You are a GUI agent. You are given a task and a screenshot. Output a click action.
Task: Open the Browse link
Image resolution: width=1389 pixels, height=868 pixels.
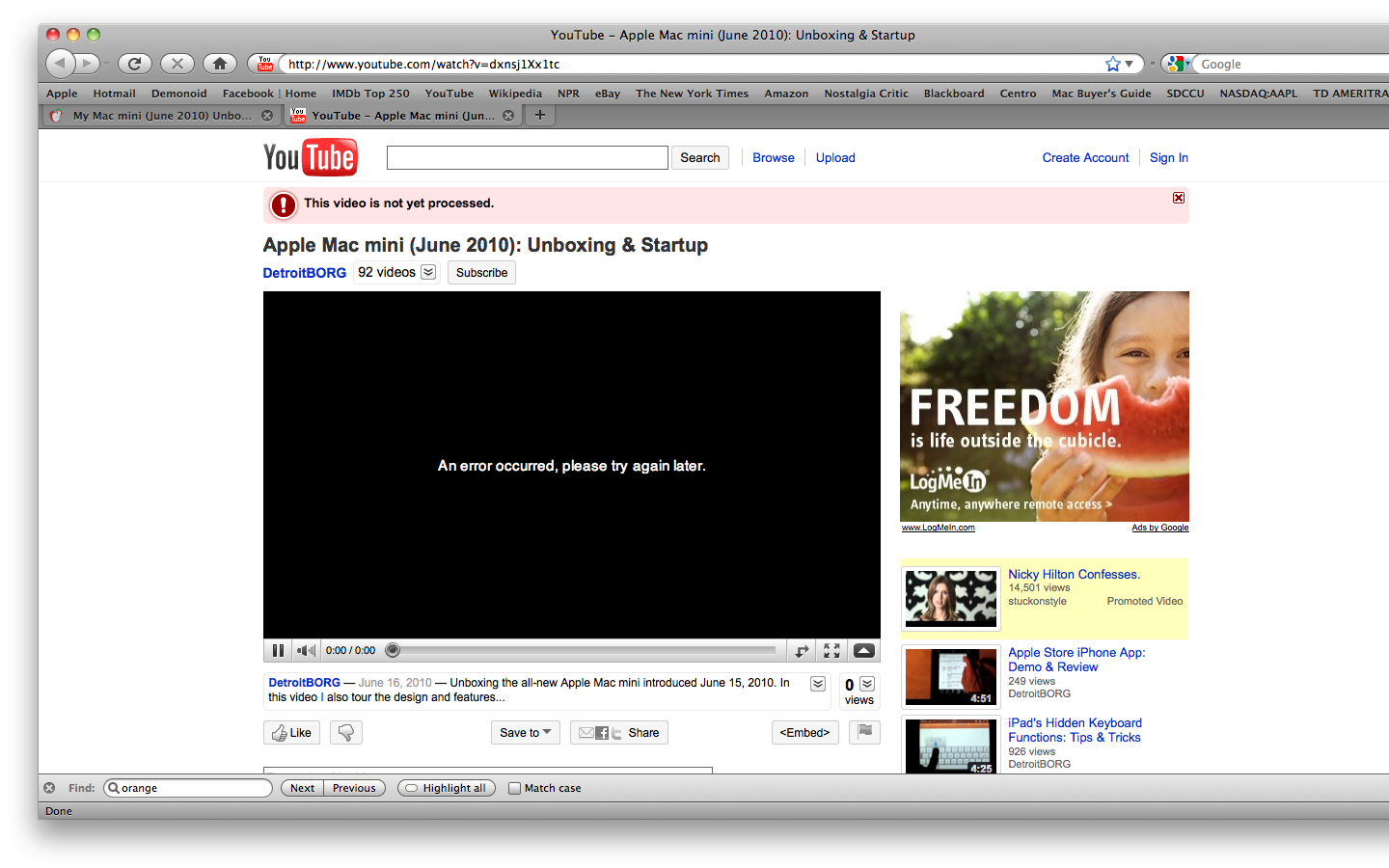[774, 158]
